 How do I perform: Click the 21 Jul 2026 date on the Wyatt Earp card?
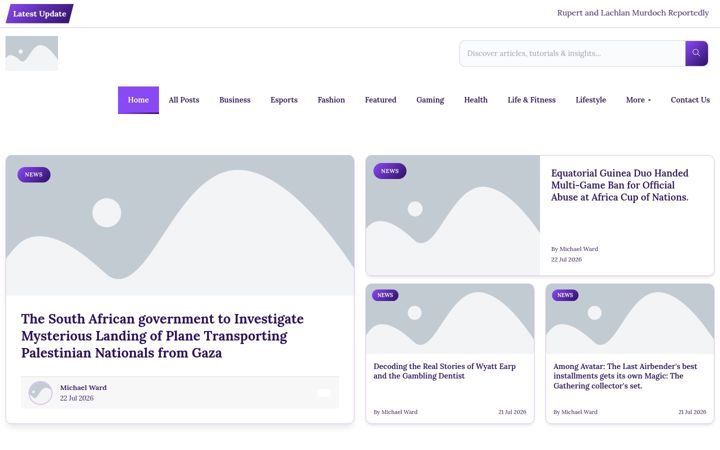point(512,412)
